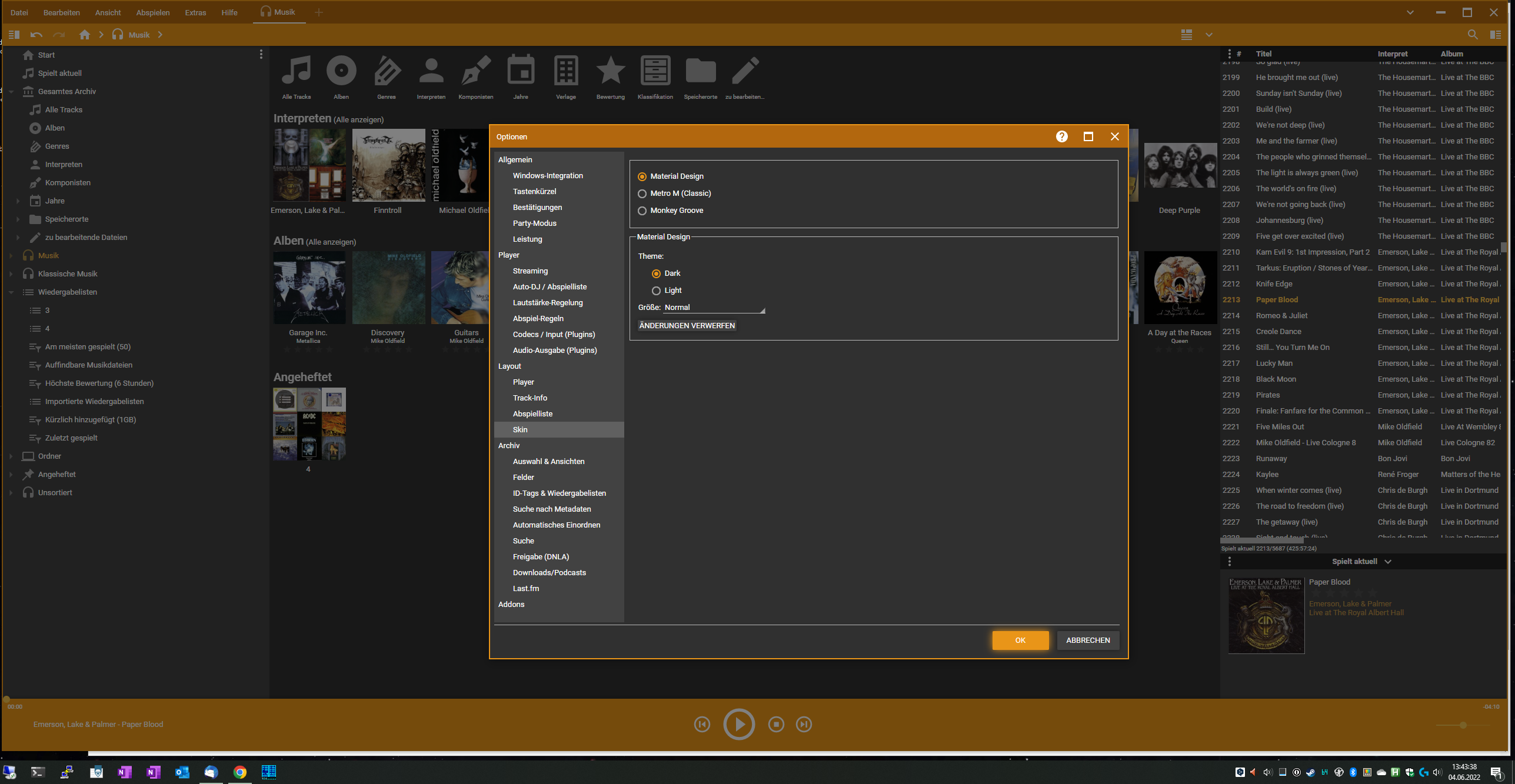Screen dimensions: 1515x784
Task: Add a new tab with plus button
Action: (319, 12)
